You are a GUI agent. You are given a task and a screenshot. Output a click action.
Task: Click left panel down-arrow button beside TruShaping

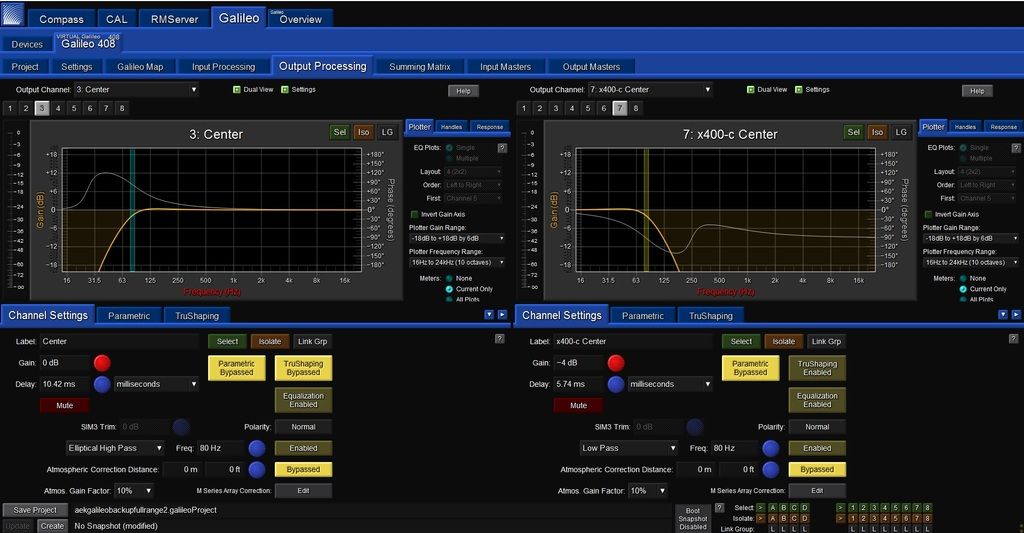[488, 315]
